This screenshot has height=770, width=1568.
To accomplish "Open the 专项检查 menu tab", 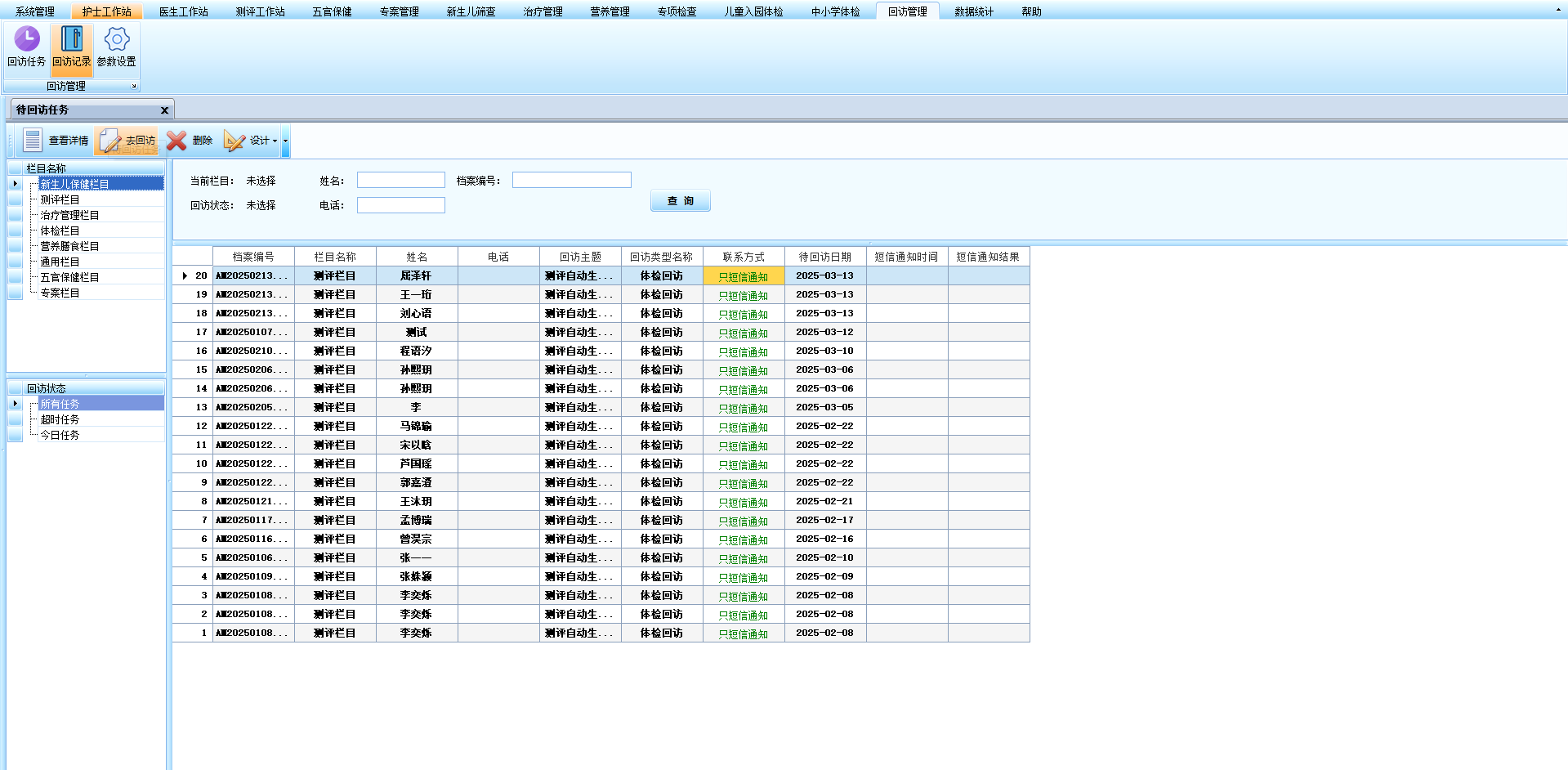I will pyautogui.click(x=677, y=11).
